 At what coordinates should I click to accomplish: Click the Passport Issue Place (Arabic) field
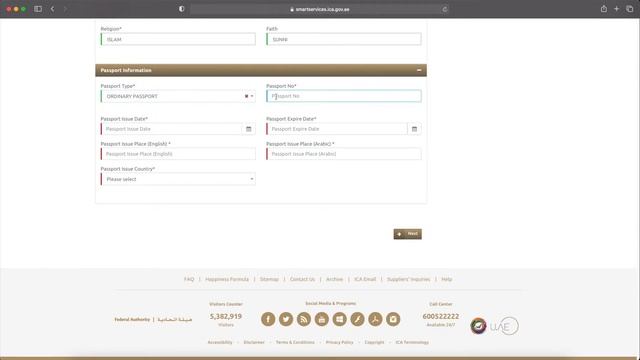(x=344, y=154)
